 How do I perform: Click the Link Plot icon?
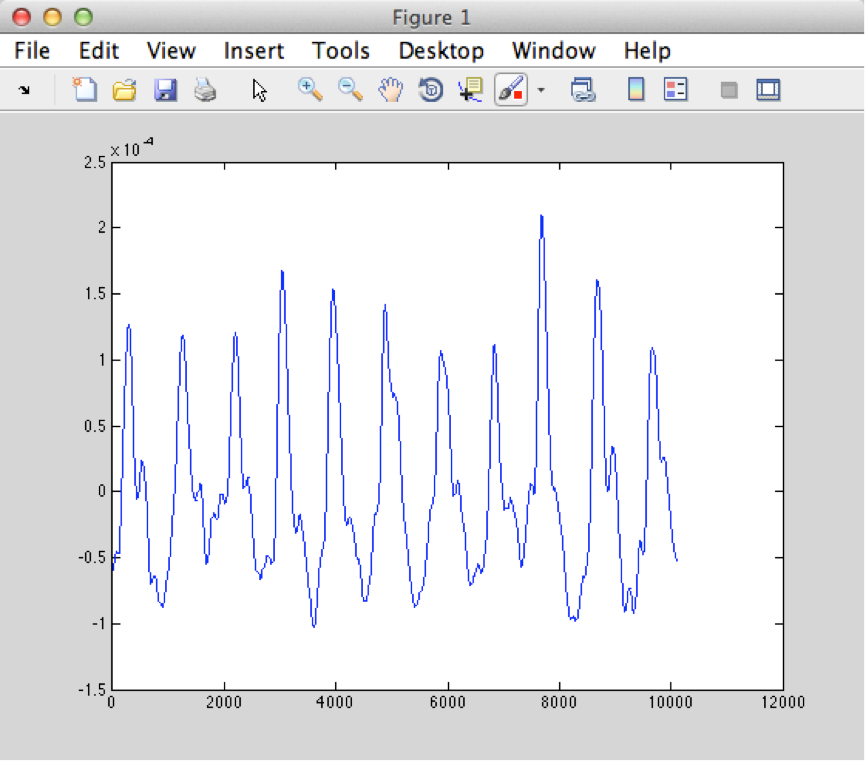tap(583, 90)
